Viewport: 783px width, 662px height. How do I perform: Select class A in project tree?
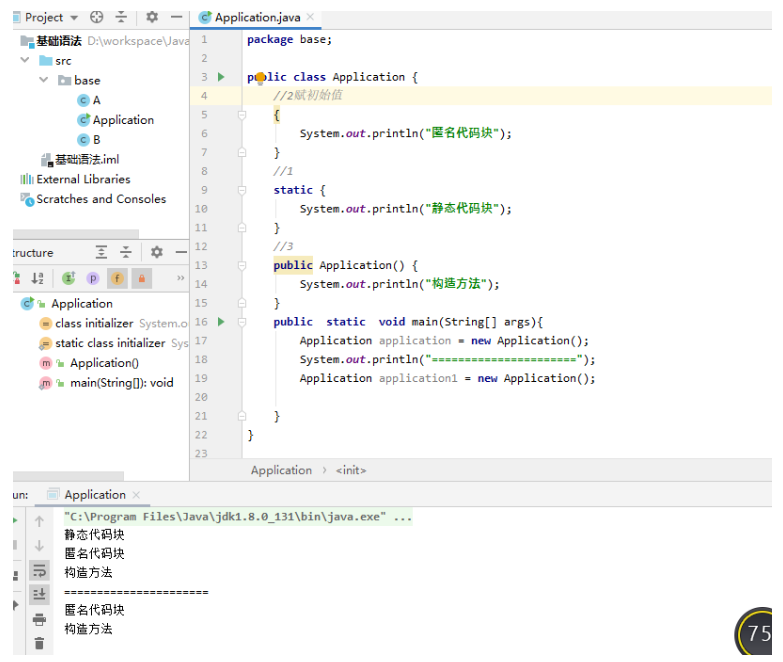pos(89,100)
